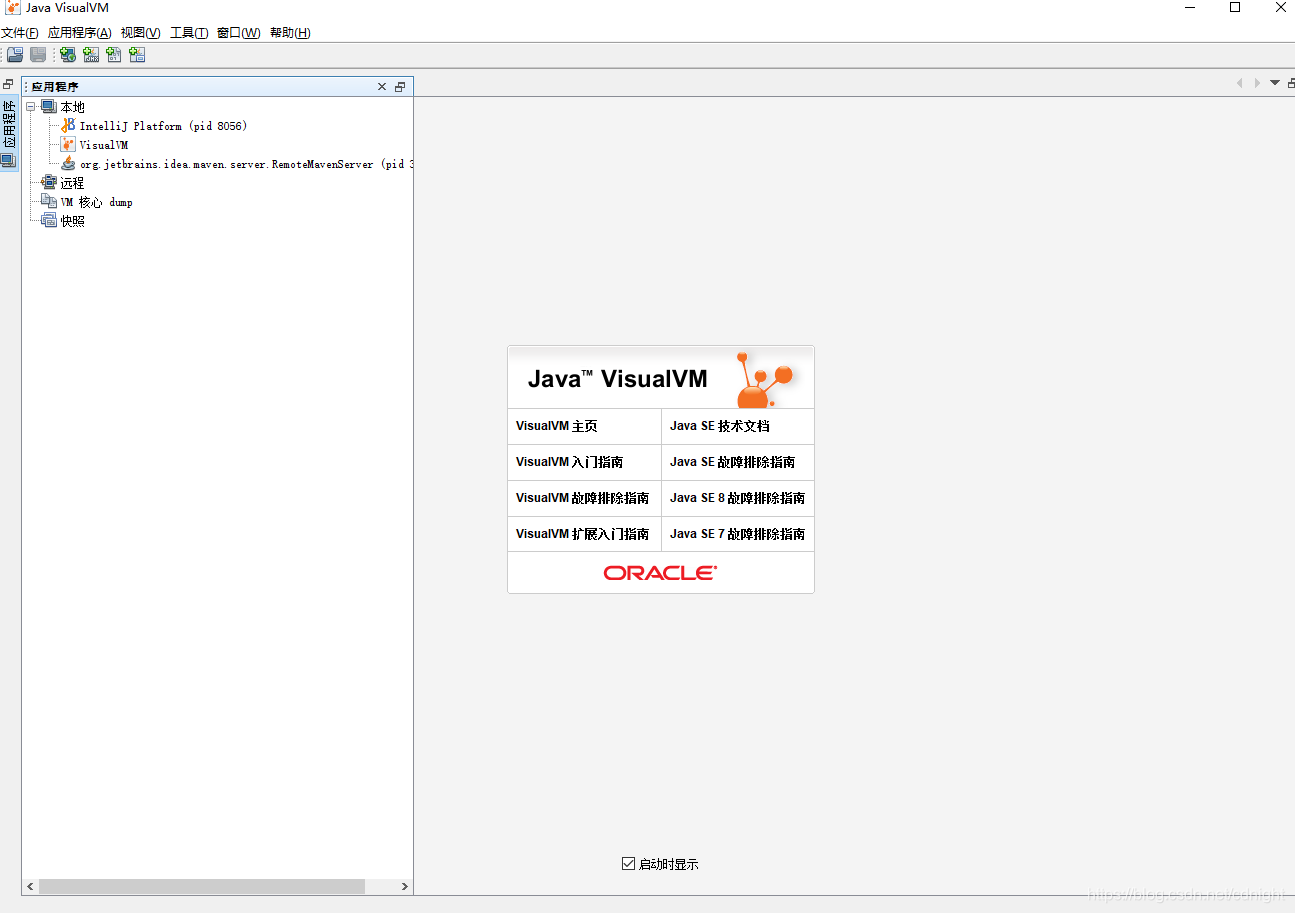The image size is (1295, 913).
Task: Click the scroll documents right arrow
Action: (1257, 83)
